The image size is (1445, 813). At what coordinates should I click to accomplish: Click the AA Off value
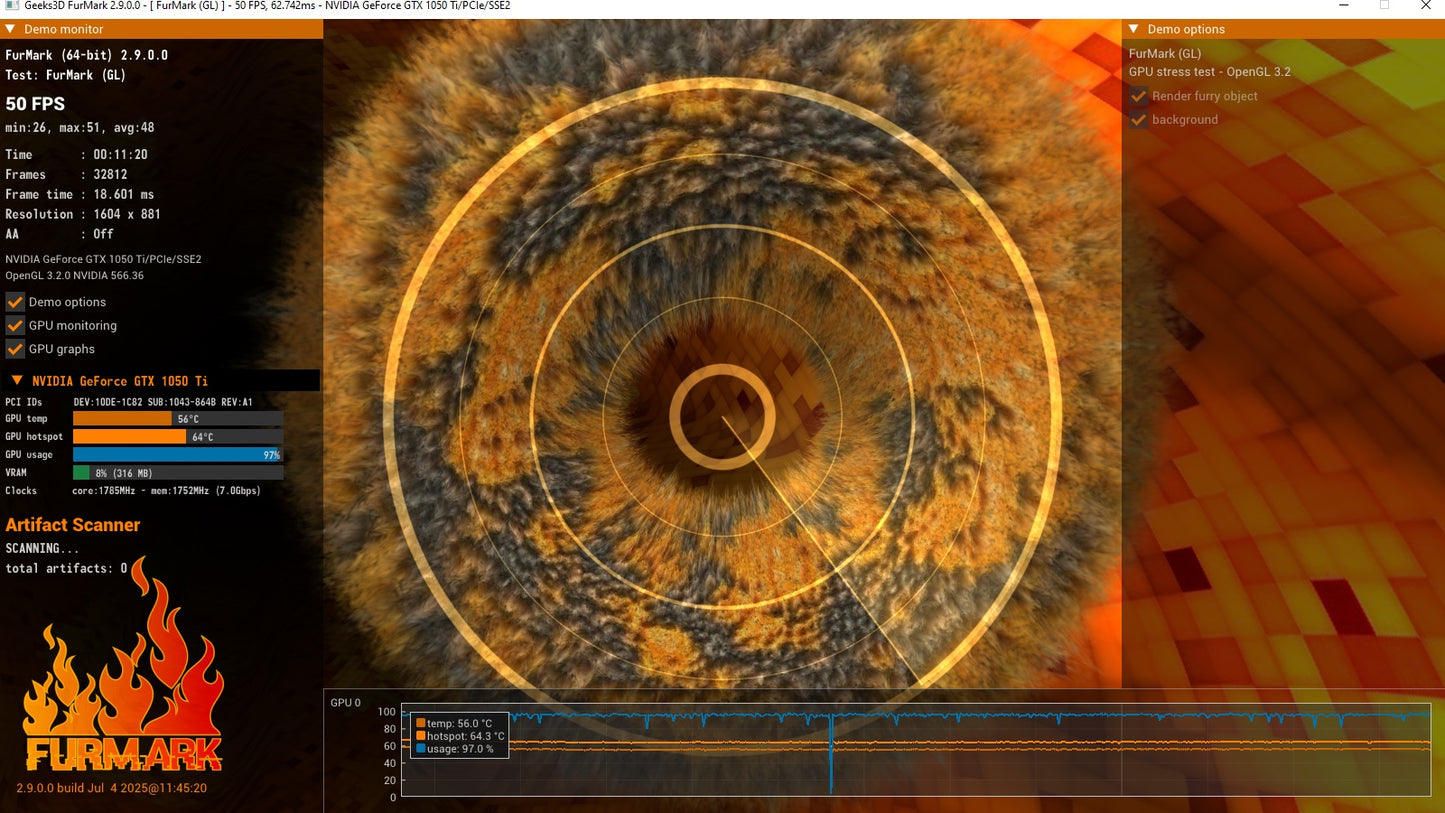click(x=104, y=235)
